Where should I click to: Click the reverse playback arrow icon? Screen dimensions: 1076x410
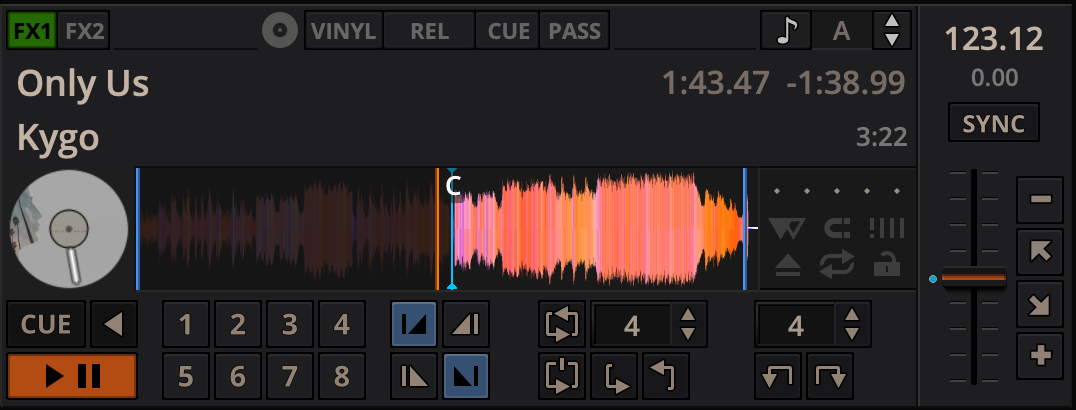point(114,324)
